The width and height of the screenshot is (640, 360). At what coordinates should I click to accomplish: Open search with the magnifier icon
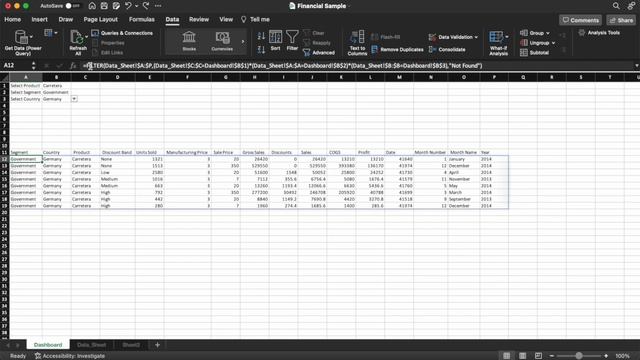[616, 6]
